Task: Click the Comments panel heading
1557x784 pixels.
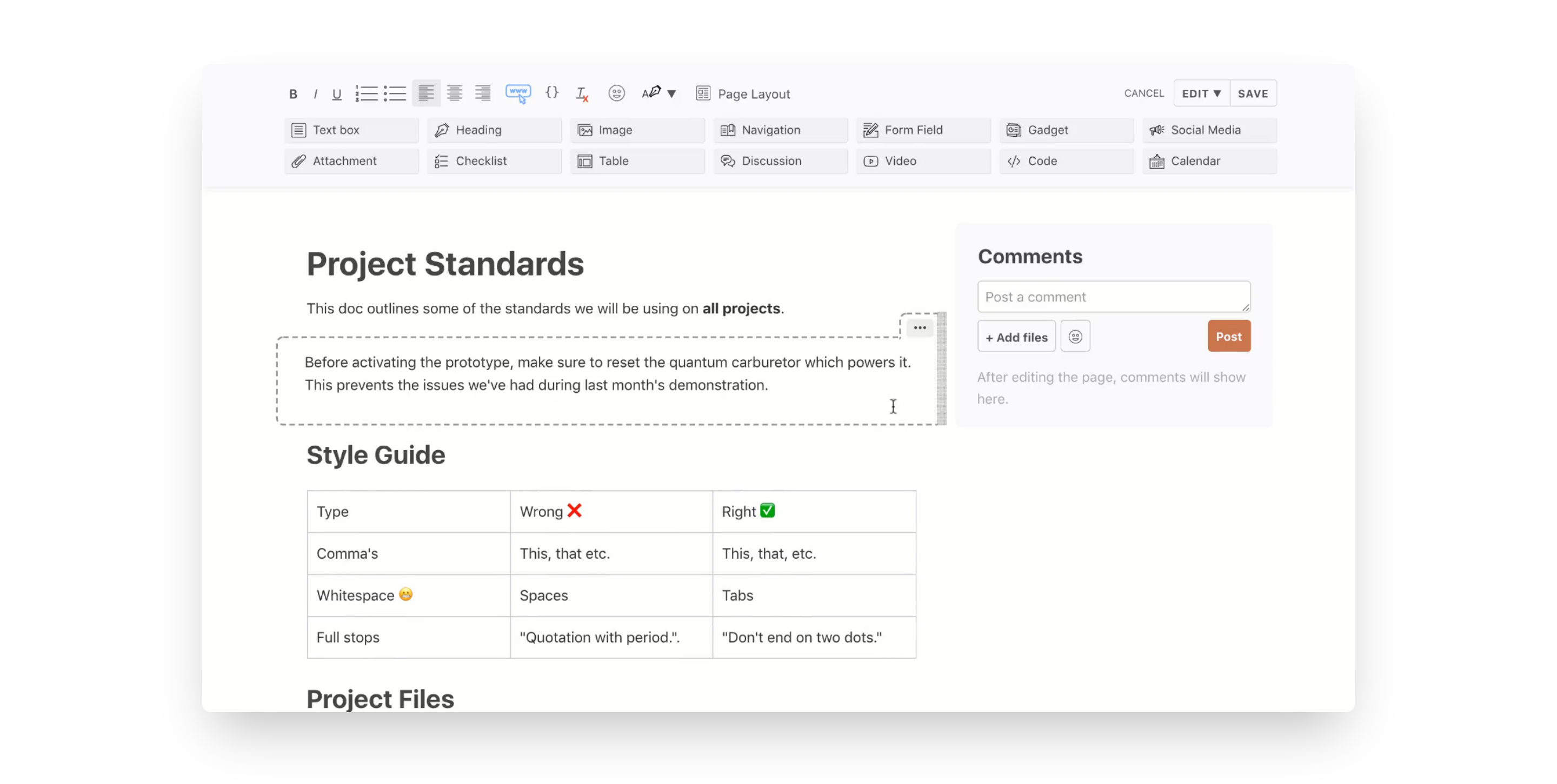Action: coord(1030,256)
